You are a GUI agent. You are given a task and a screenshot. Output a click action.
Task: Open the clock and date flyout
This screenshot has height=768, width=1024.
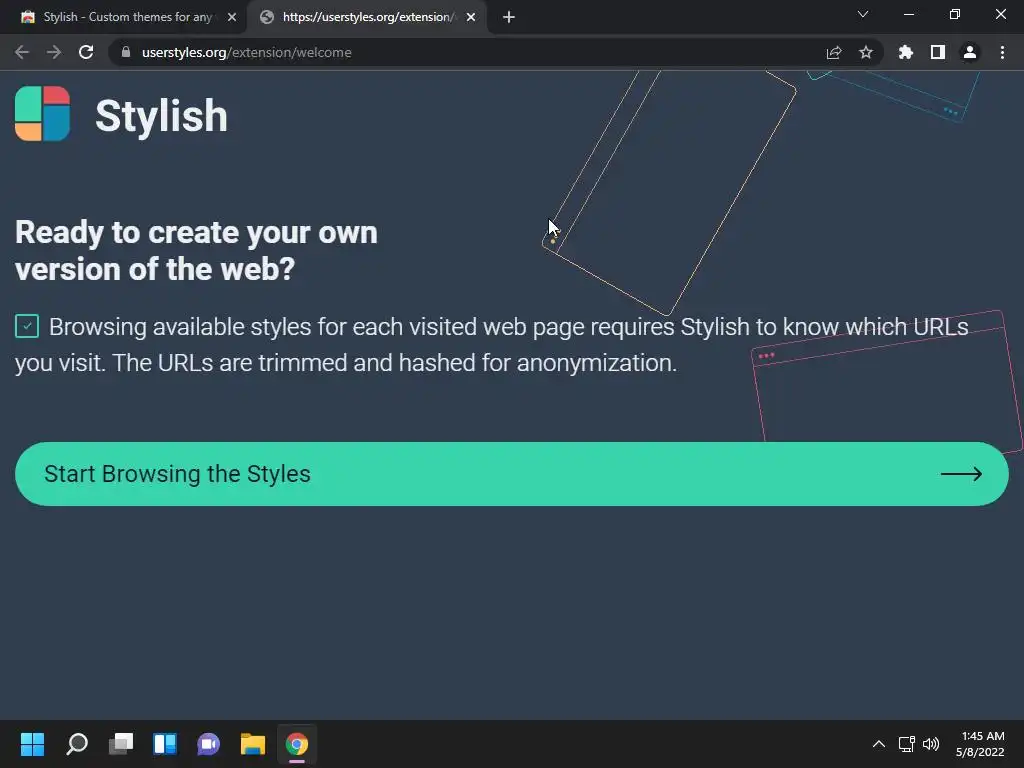click(x=980, y=744)
